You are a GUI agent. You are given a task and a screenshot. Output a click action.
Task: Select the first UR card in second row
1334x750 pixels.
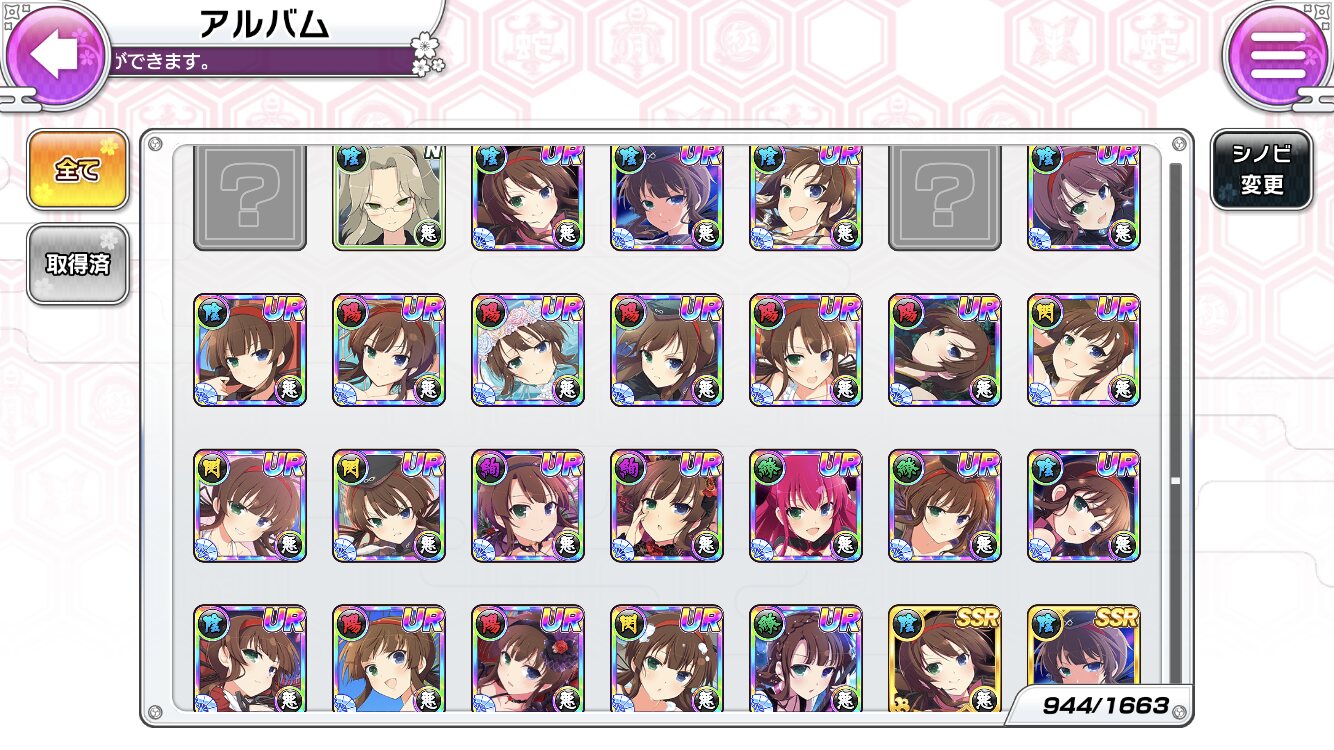[249, 350]
